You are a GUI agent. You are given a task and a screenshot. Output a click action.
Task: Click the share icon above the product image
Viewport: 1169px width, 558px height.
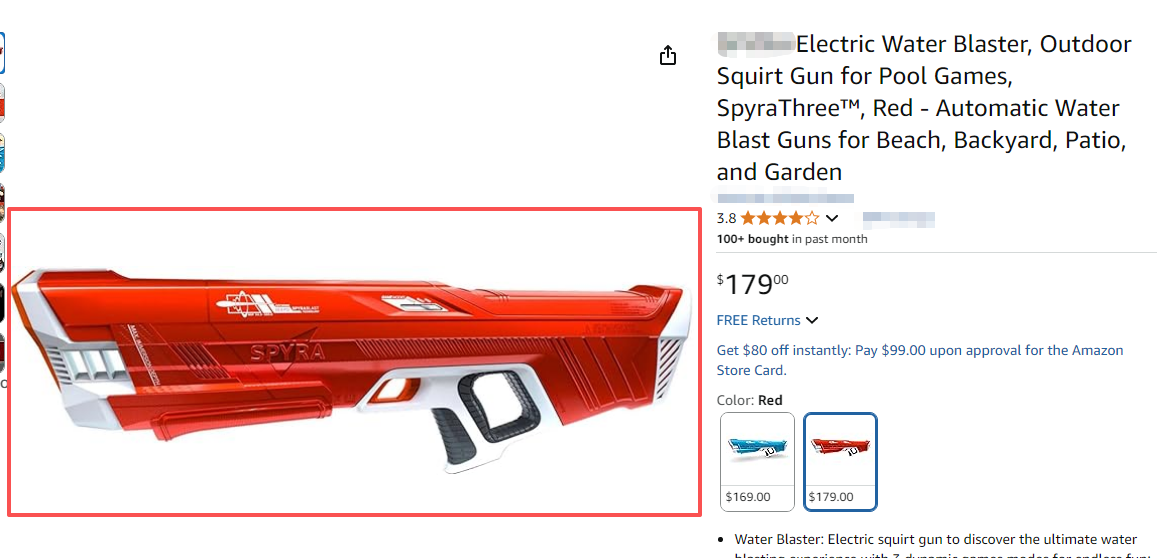(x=668, y=56)
